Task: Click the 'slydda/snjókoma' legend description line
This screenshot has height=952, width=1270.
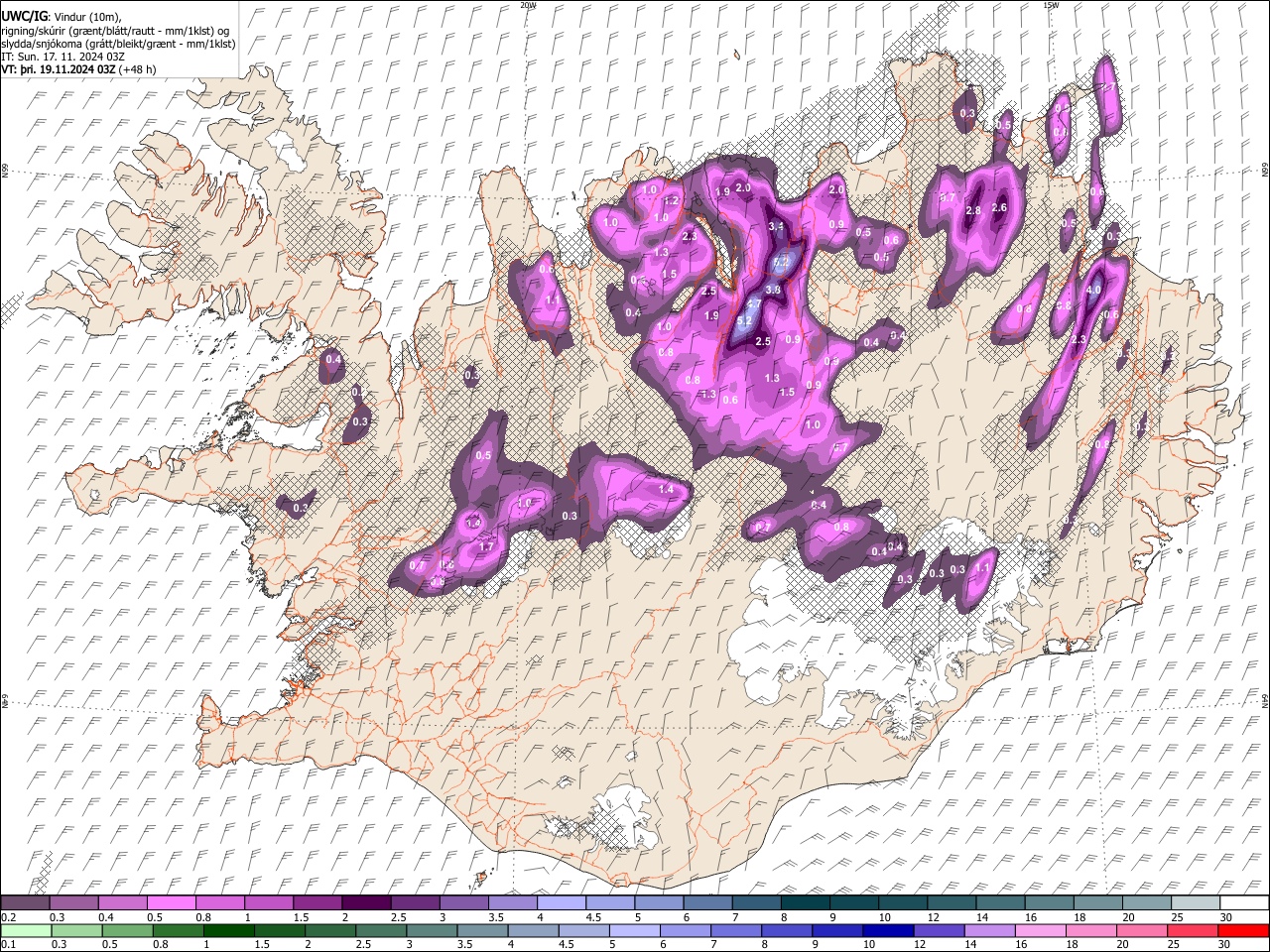Action: click(x=118, y=44)
